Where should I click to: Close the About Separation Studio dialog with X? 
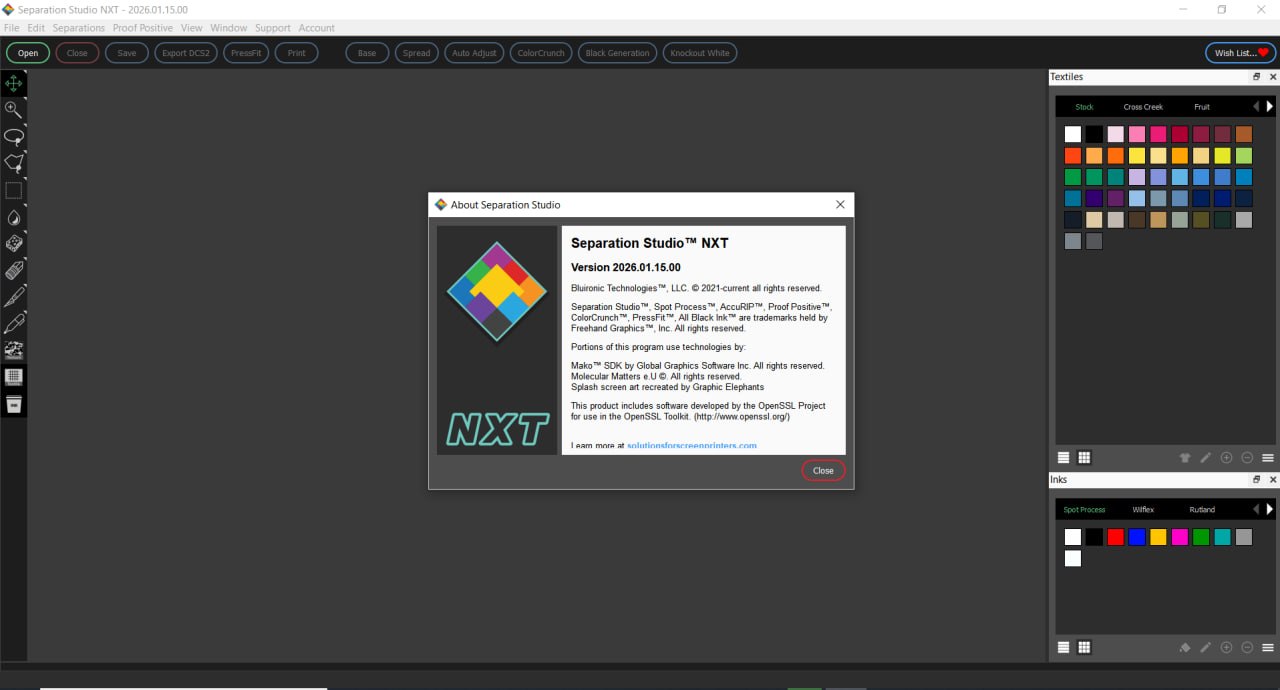(840, 204)
